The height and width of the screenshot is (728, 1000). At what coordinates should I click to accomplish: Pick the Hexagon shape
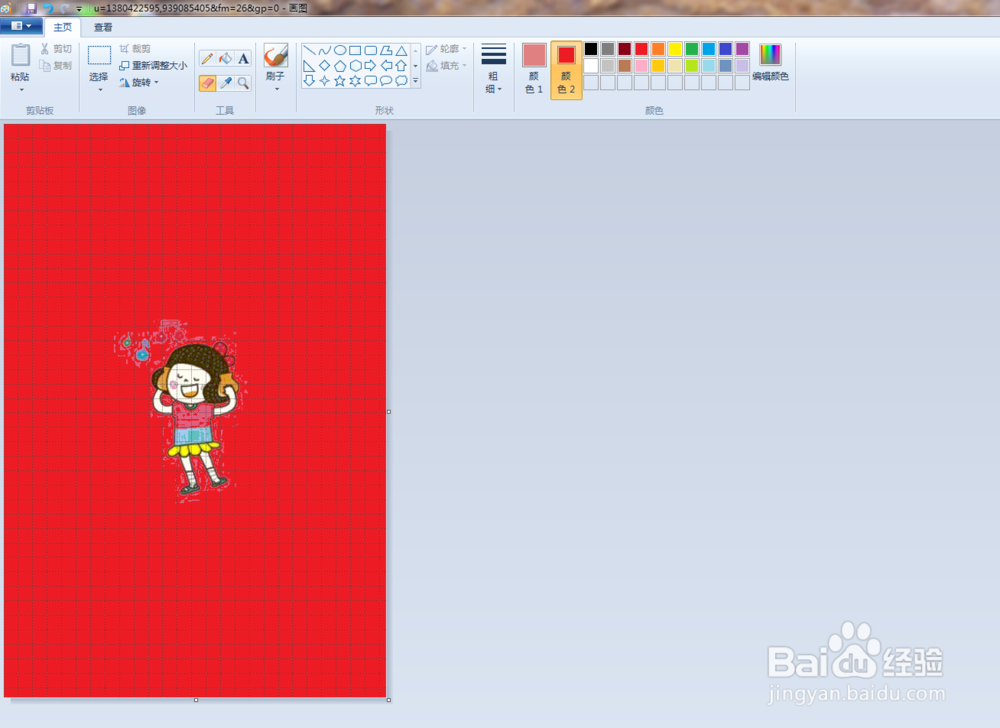click(x=355, y=66)
